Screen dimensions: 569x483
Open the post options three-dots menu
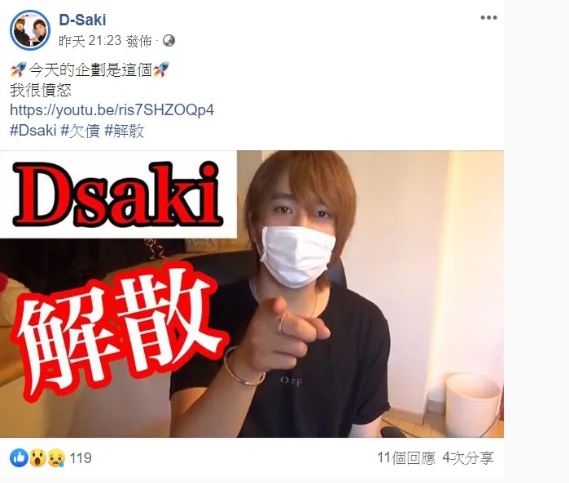click(488, 18)
